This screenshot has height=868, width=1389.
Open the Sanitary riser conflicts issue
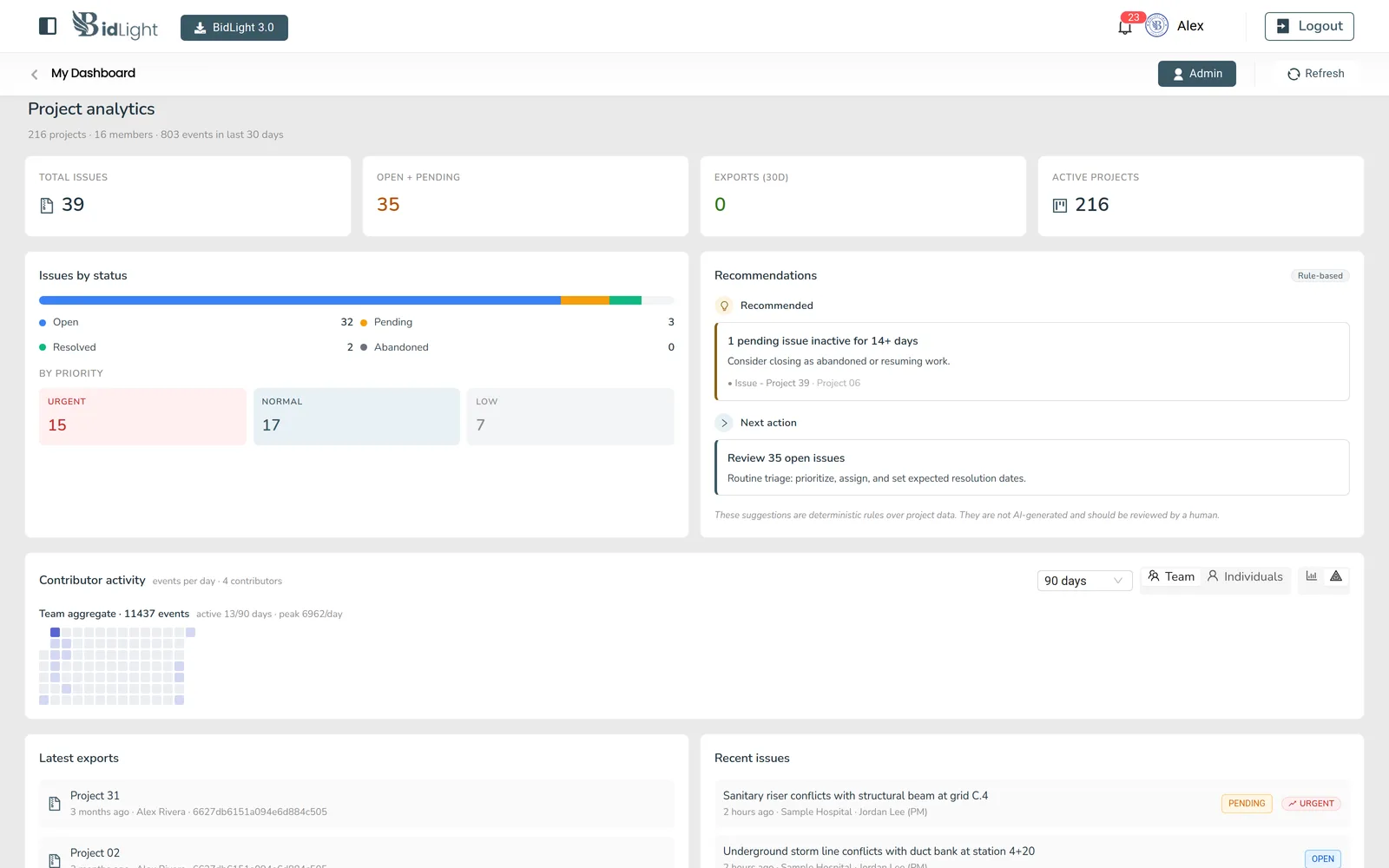point(1031,804)
